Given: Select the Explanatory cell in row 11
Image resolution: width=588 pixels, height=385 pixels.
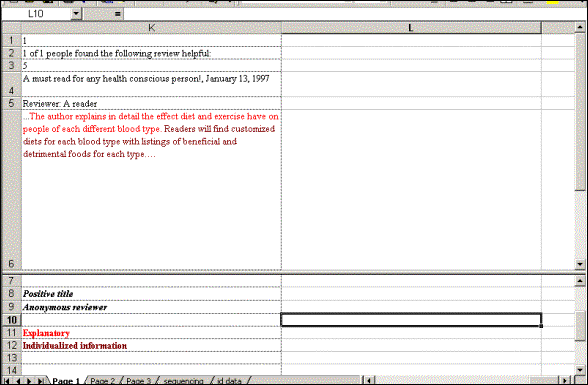Looking at the screenshot, I should coord(152,333).
